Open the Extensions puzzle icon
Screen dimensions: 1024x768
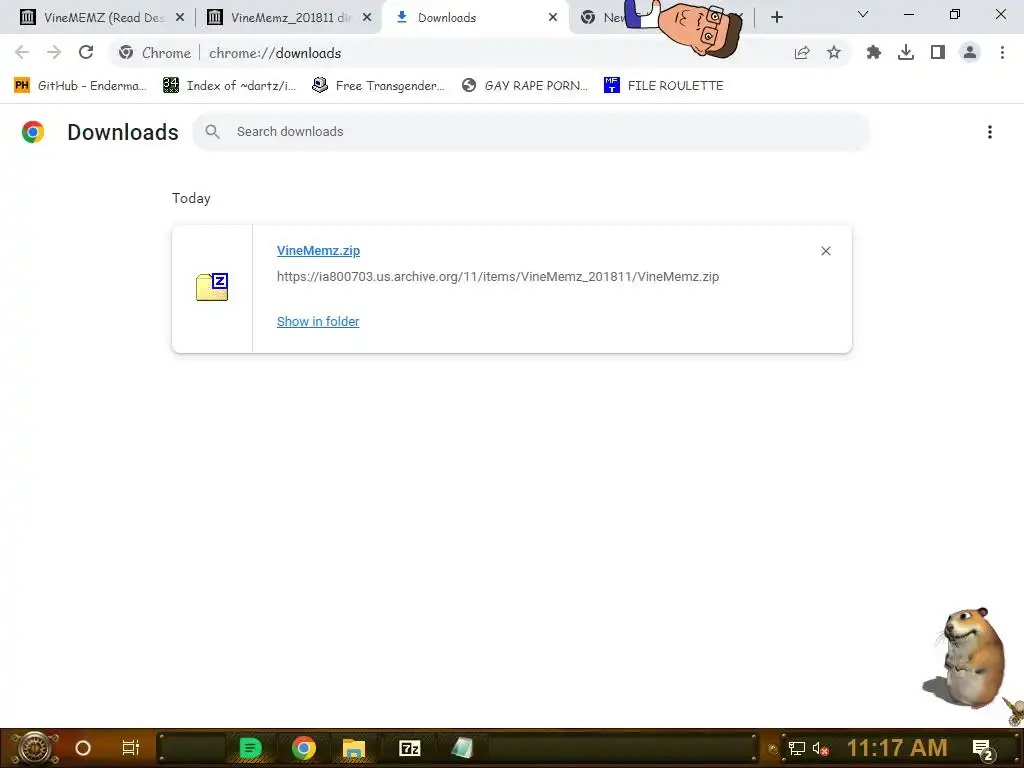tap(873, 53)
